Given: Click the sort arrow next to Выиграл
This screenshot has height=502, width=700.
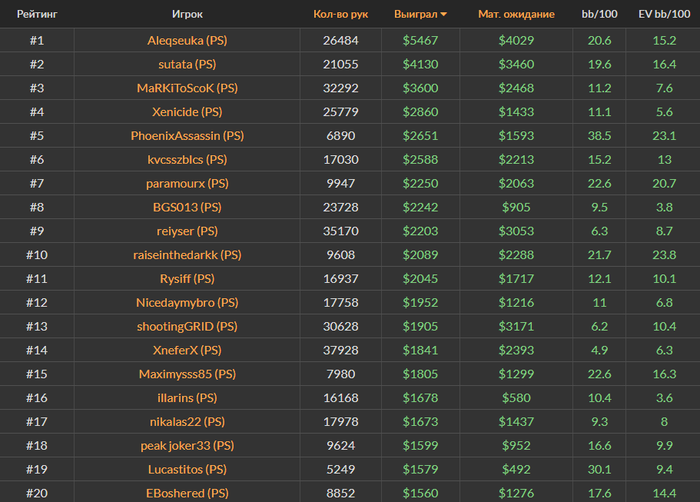Looking at the screenshot, I should click(443, 15).
